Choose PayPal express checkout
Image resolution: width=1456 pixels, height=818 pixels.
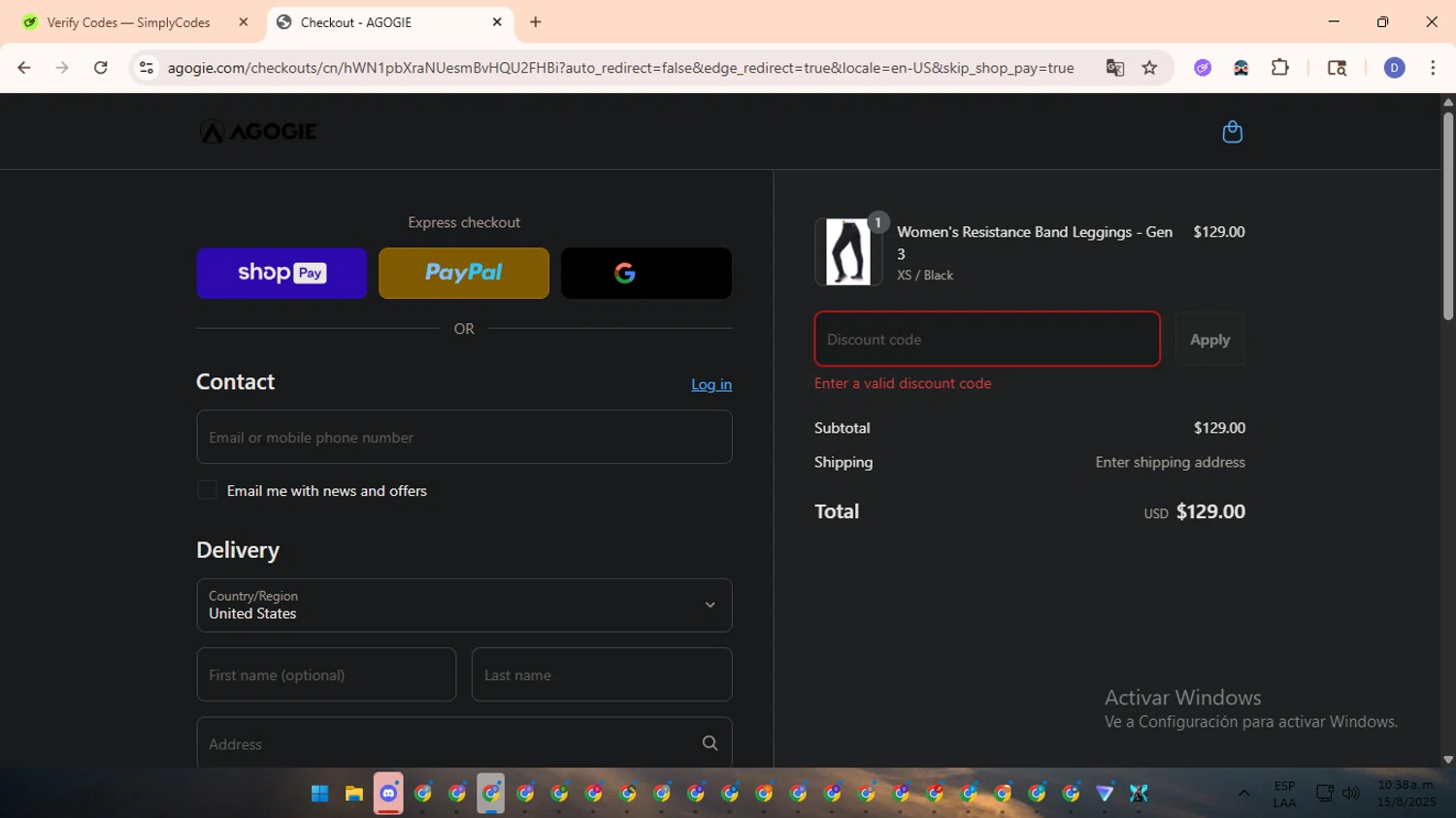tap(464, 273)
